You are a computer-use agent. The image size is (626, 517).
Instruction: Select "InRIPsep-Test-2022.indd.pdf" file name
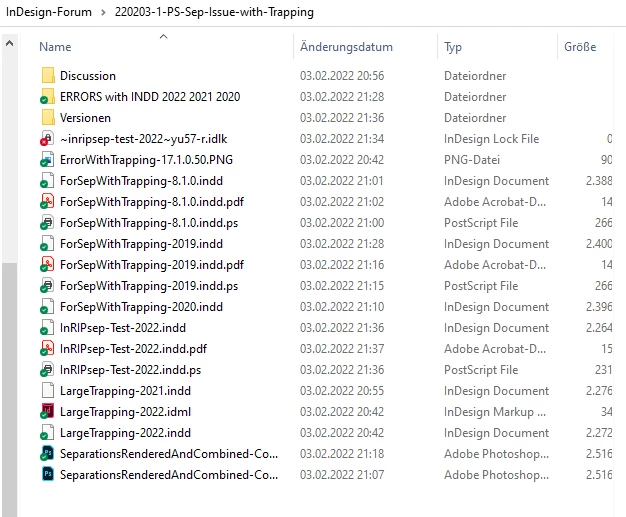[133, 349]
